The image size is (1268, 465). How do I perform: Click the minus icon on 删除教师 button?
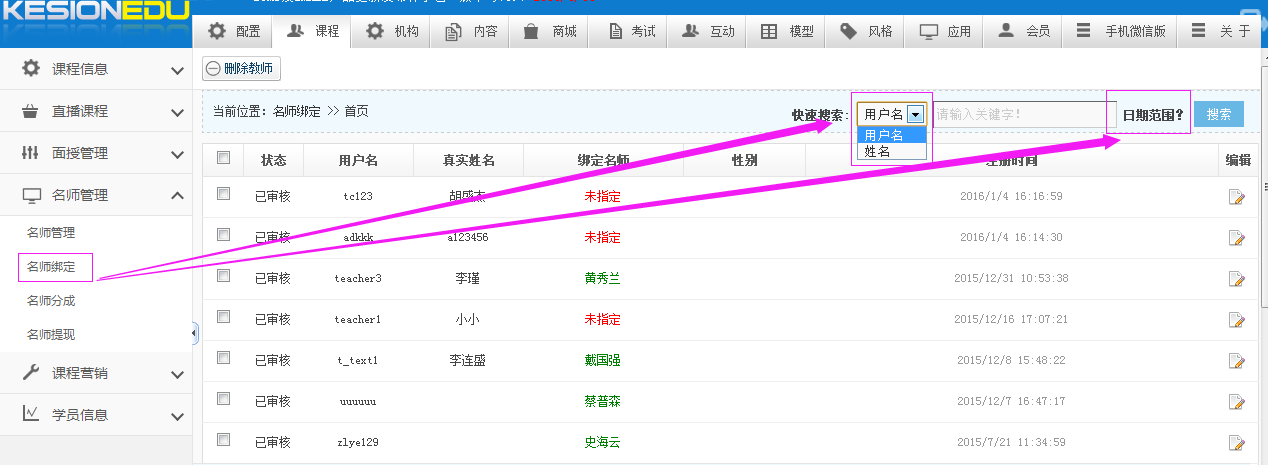point(214,69)
